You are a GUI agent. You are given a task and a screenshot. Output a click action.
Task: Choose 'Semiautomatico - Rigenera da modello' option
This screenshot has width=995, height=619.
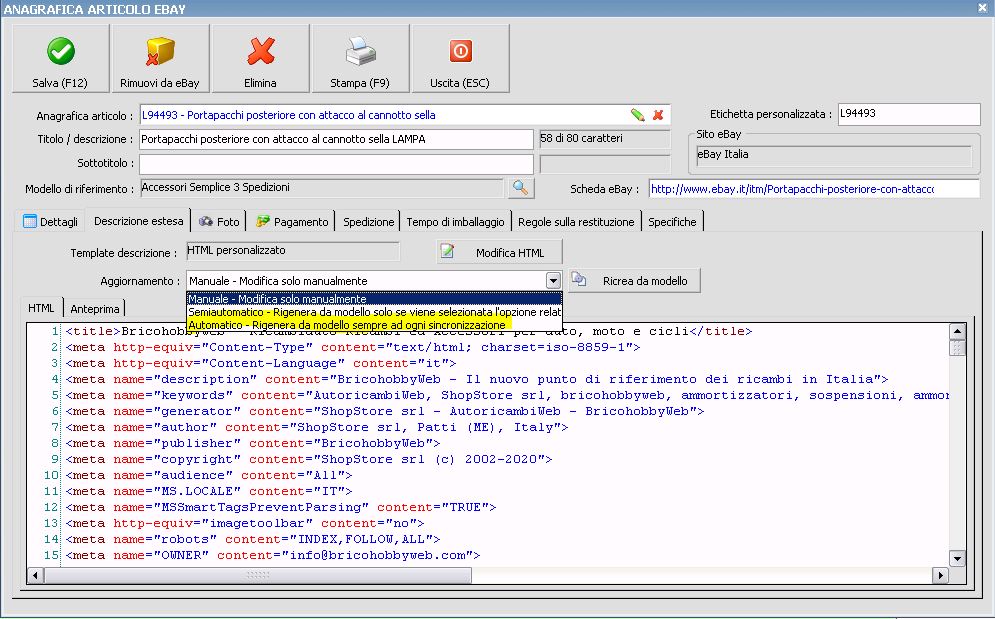tap(374, 312)
